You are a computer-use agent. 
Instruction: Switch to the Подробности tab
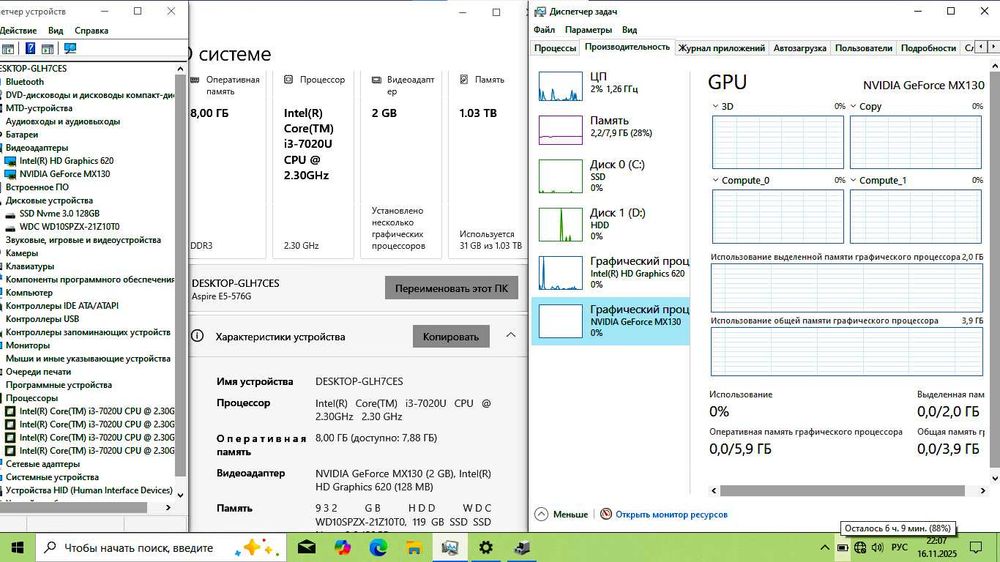(x=928, y=48)
